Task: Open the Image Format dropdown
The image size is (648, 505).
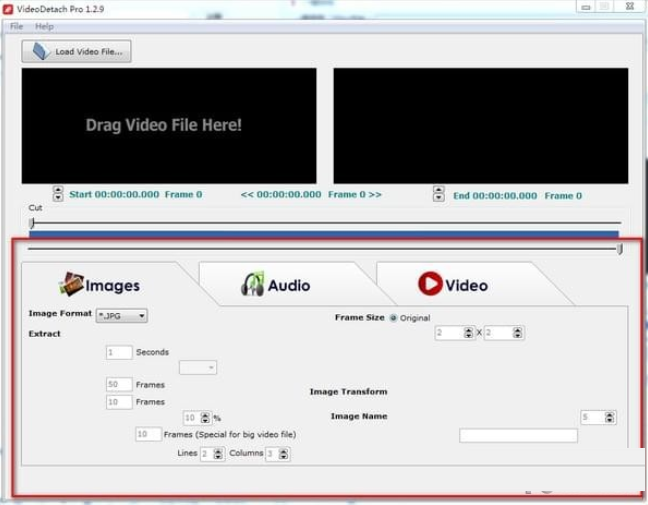Action: point(122,316)
